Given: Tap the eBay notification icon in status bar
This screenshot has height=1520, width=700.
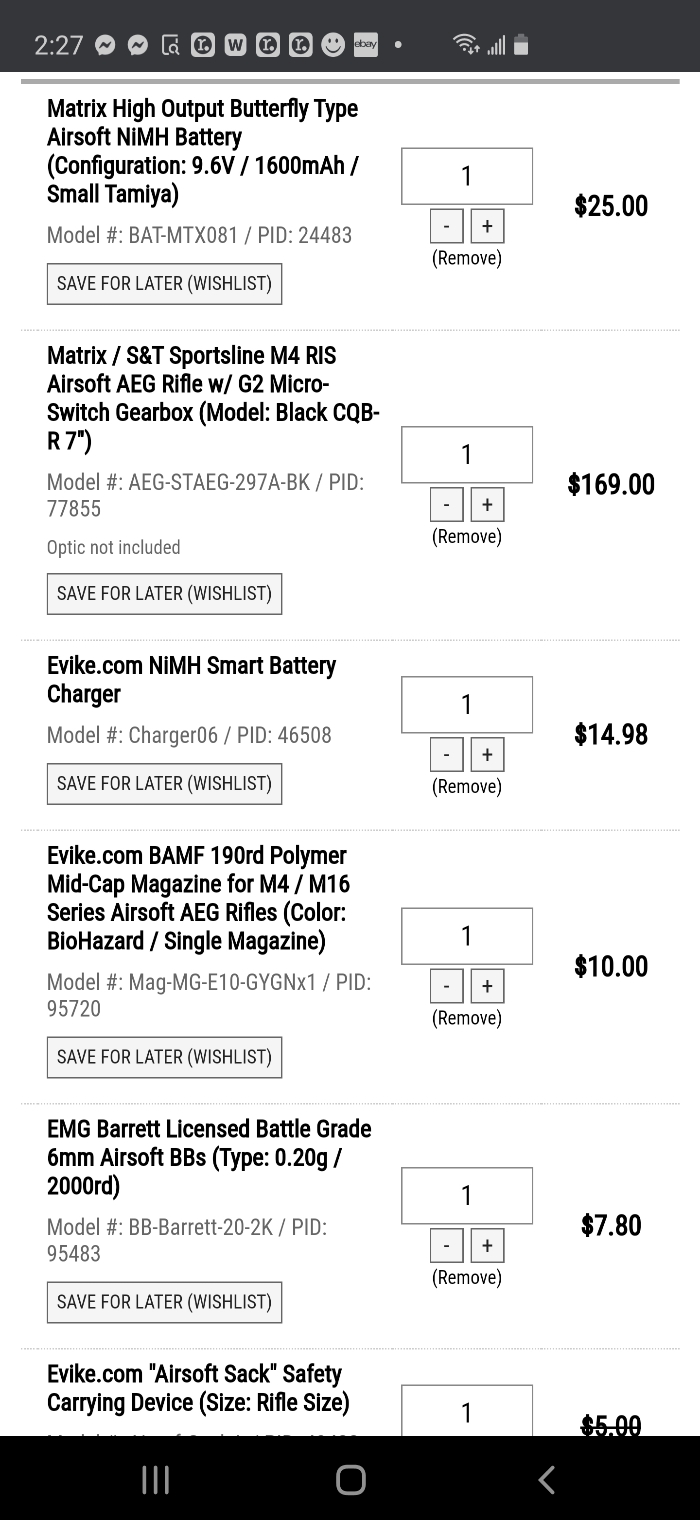Looking at the screenshot, I should point(366,45).
